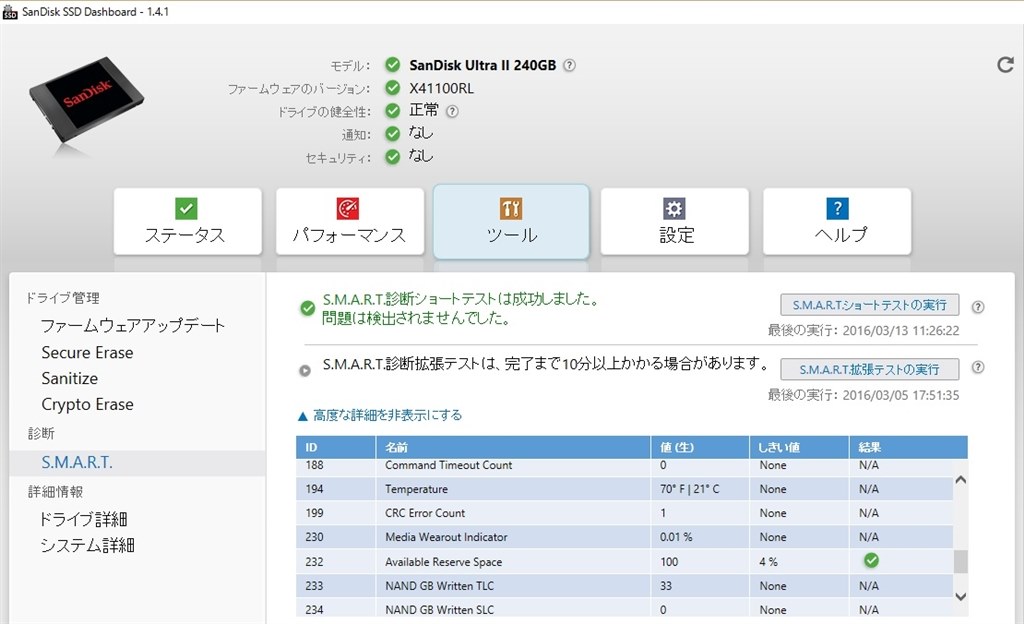The image size is (1024, 624).
Task: Click the green checkmark icon on ステータス tab
Action: pyautogui.click(x=186, y=208)
